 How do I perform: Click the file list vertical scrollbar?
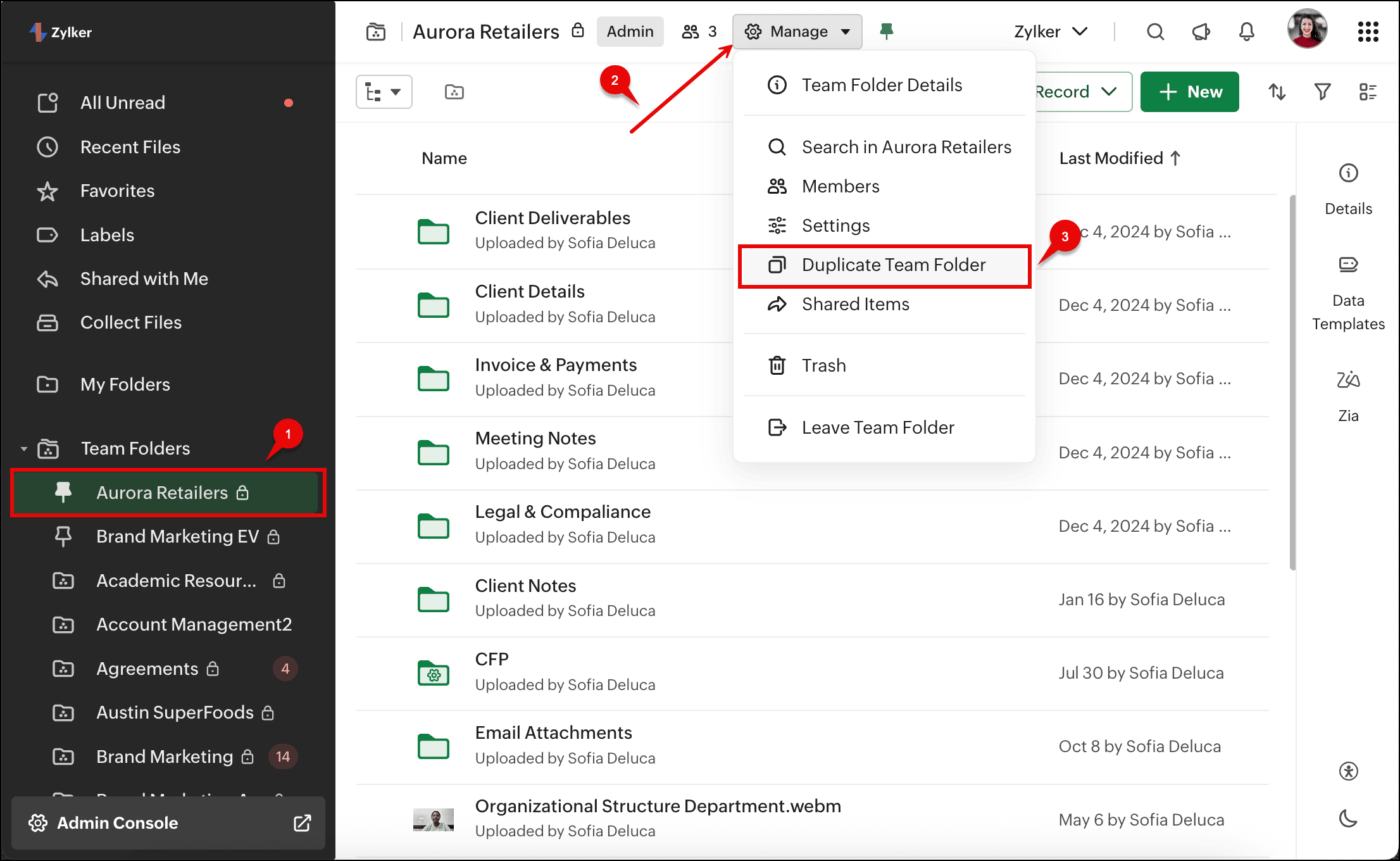click(x=1292, y=380)
